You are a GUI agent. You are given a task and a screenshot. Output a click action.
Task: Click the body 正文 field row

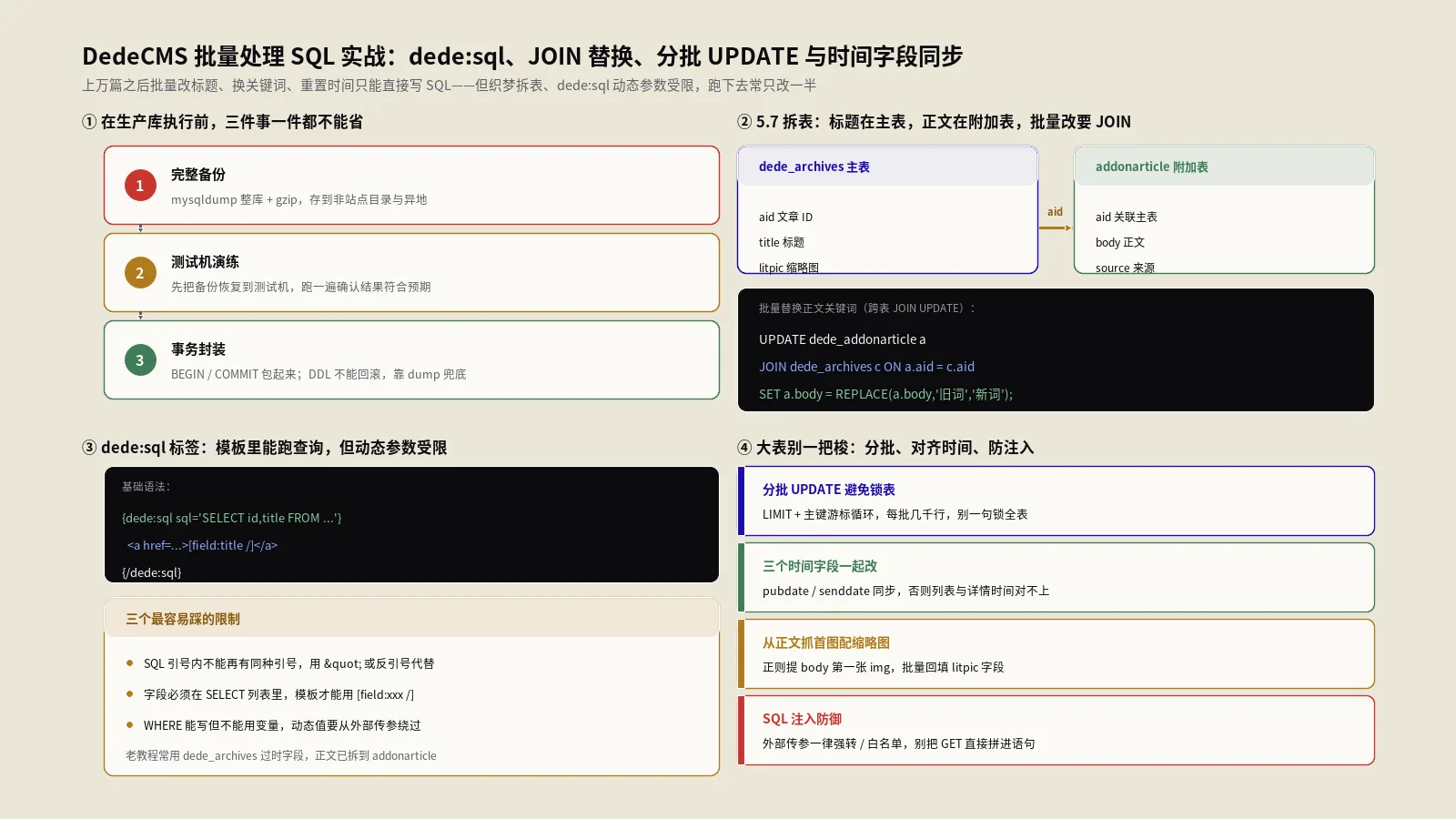tap(1120, 242)
